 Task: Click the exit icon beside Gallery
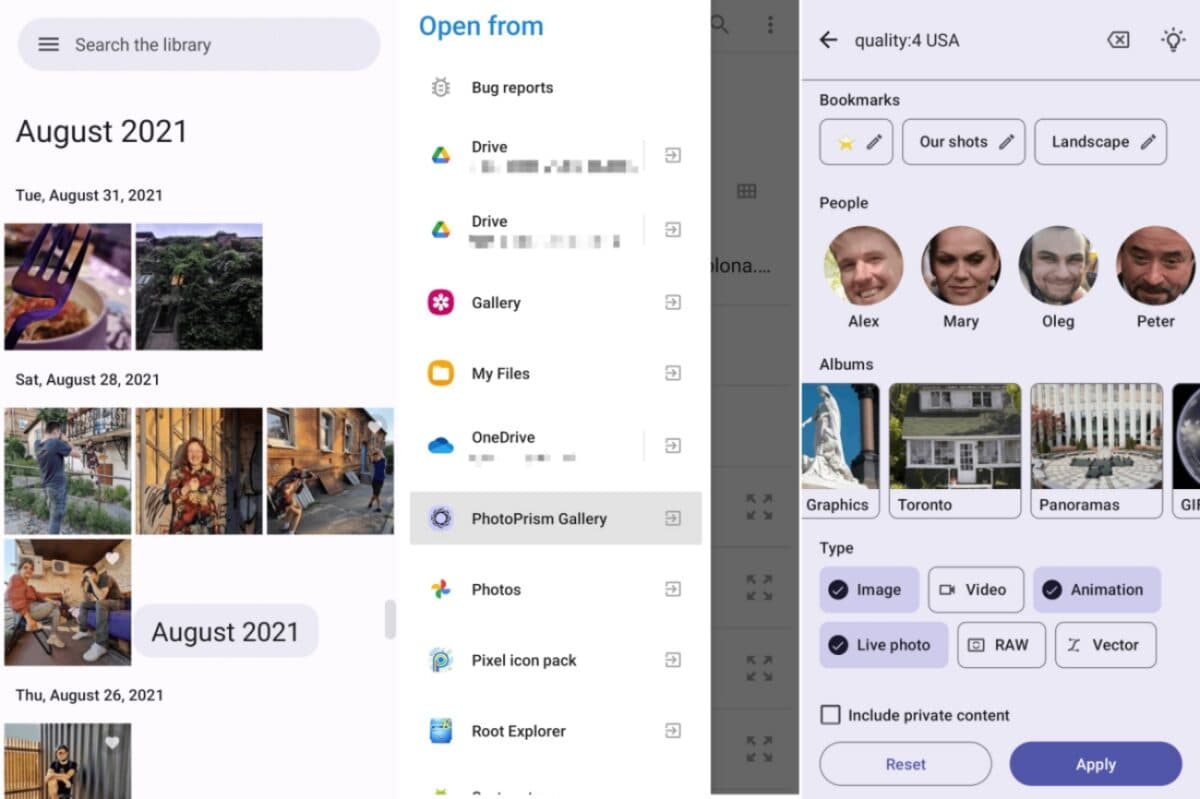(673, 302)
